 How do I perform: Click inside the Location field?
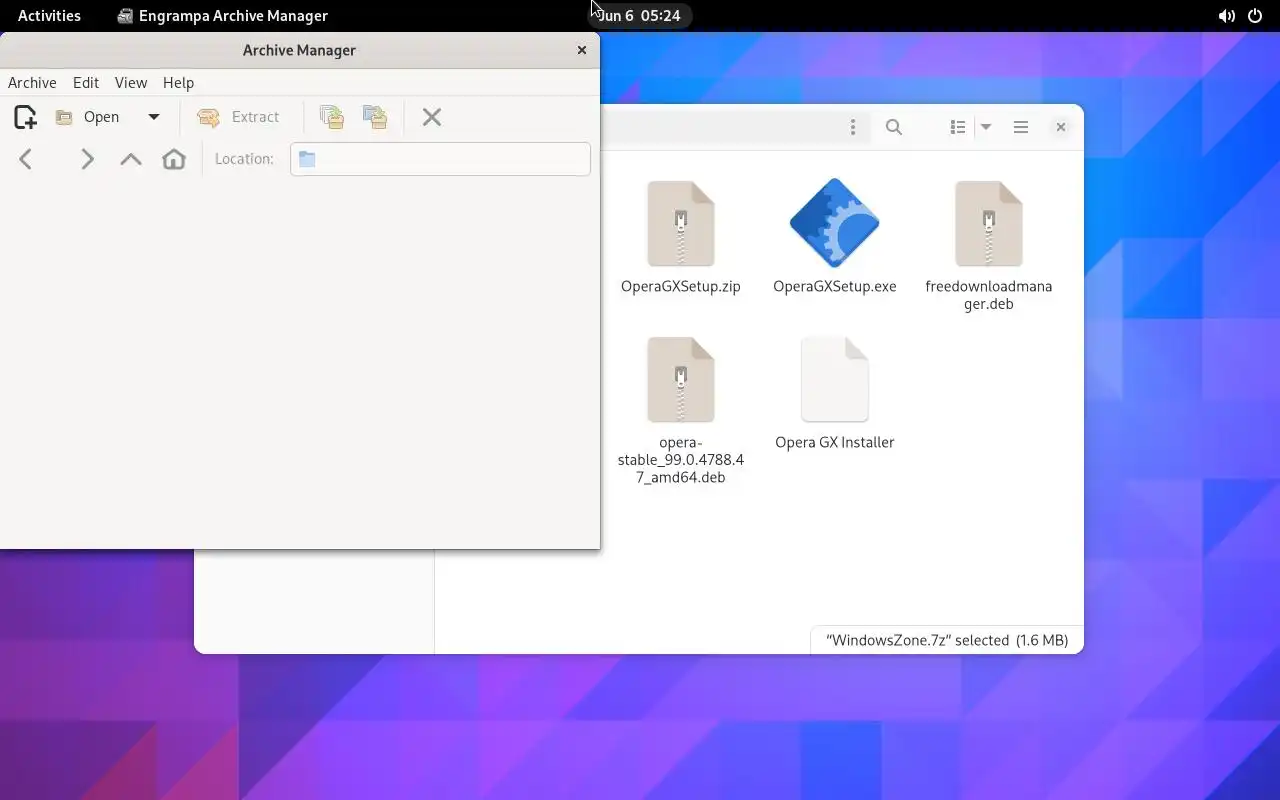coord(440,159)
